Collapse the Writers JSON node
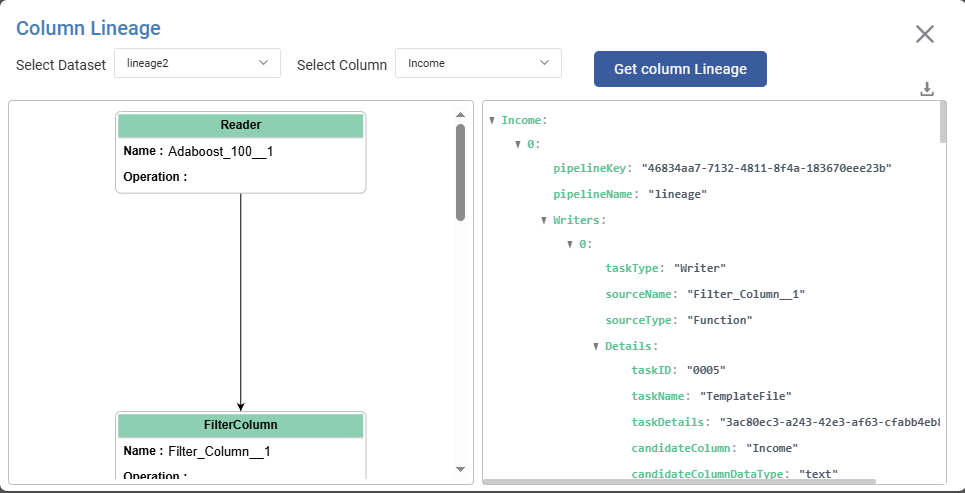The width and height of the screenshot is (965, 493). [544, 220]
